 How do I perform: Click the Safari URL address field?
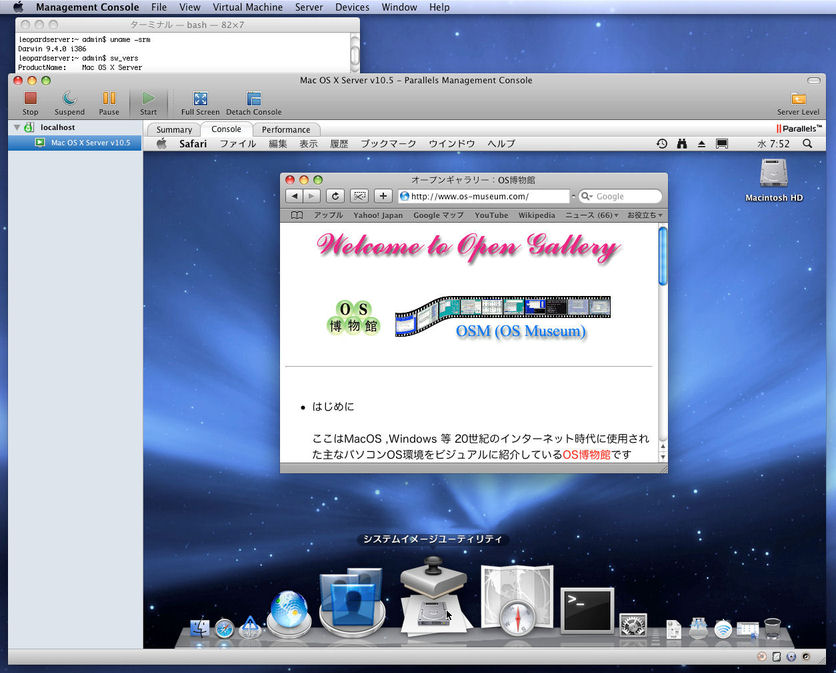click(x=484, y=196)
